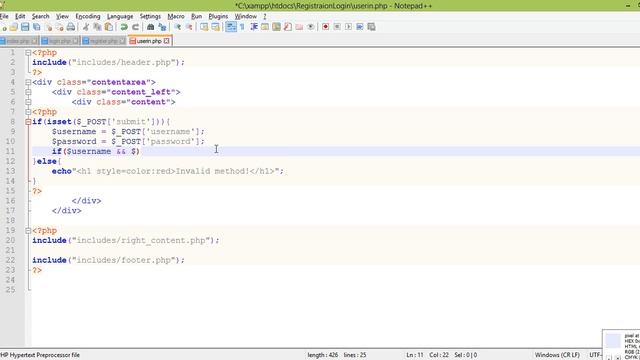Image resolution: width=640 pixels, height=360 pixels.
Task: Click Save Recorded Macro icon
Action: click(371, 27)
